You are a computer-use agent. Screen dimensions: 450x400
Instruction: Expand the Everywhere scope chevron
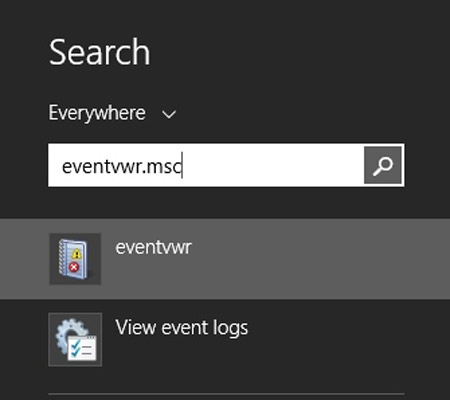169,114
